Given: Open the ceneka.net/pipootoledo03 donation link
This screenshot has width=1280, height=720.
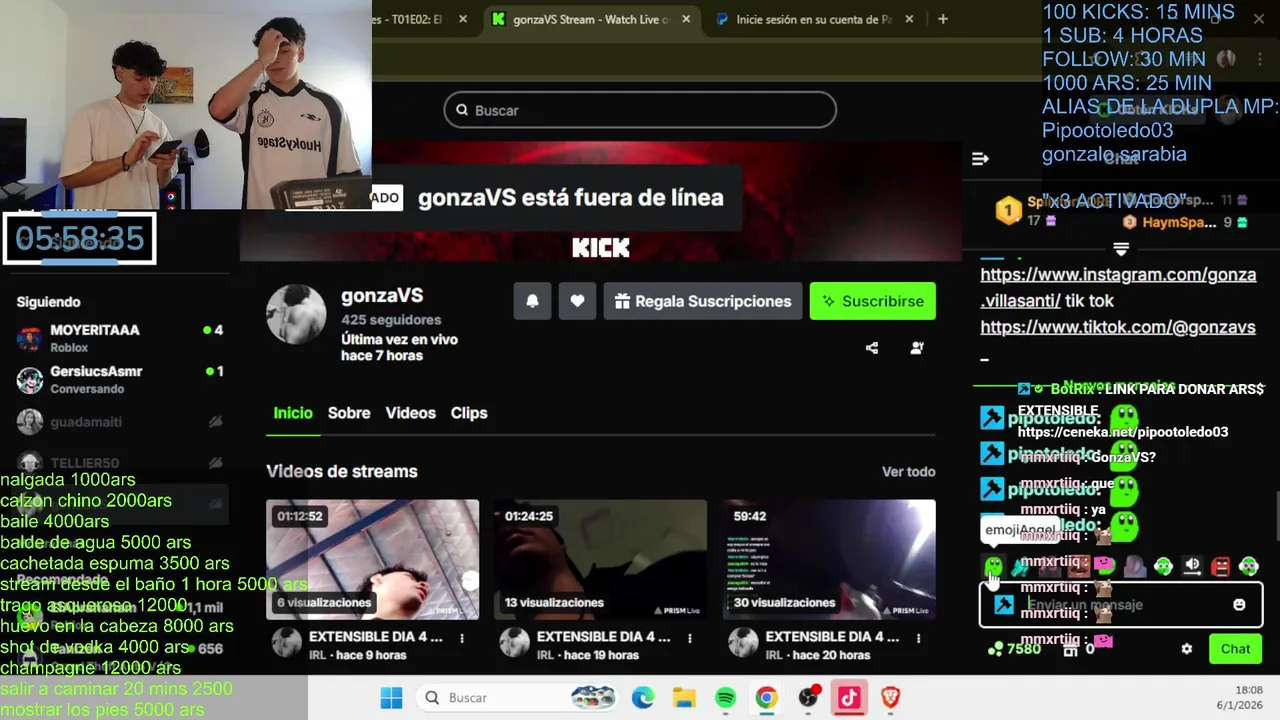Looking at the screenshot, I should coord(1123,432).
